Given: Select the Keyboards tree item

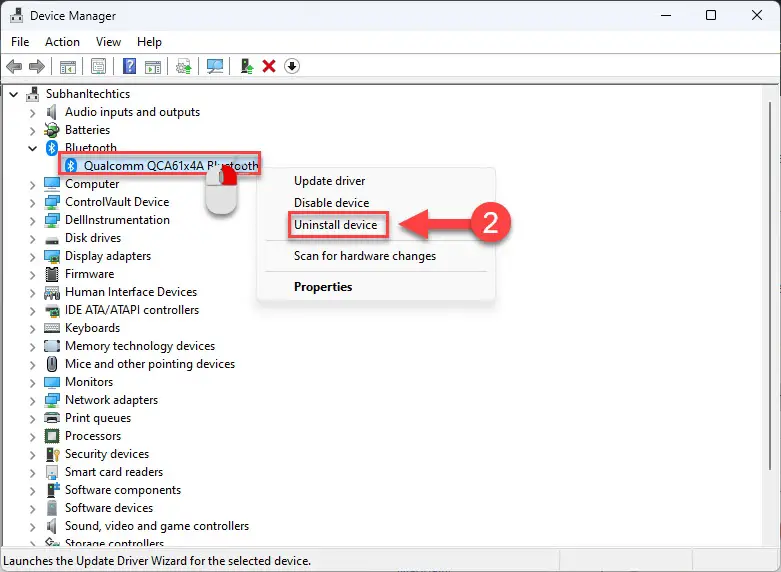Looking at the screenshot, I should click(93, 328).
